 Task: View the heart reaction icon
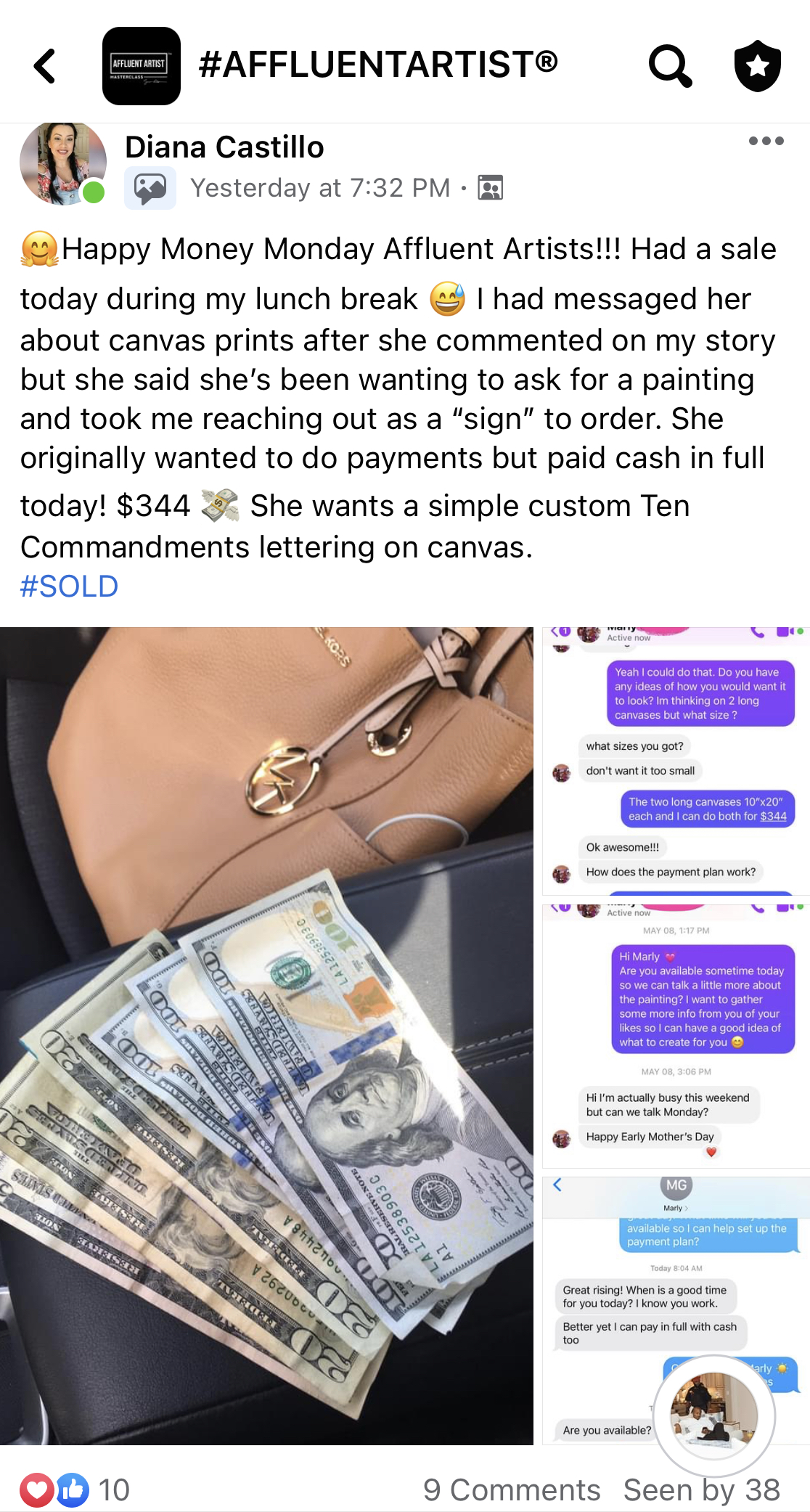pos(36,1490)
